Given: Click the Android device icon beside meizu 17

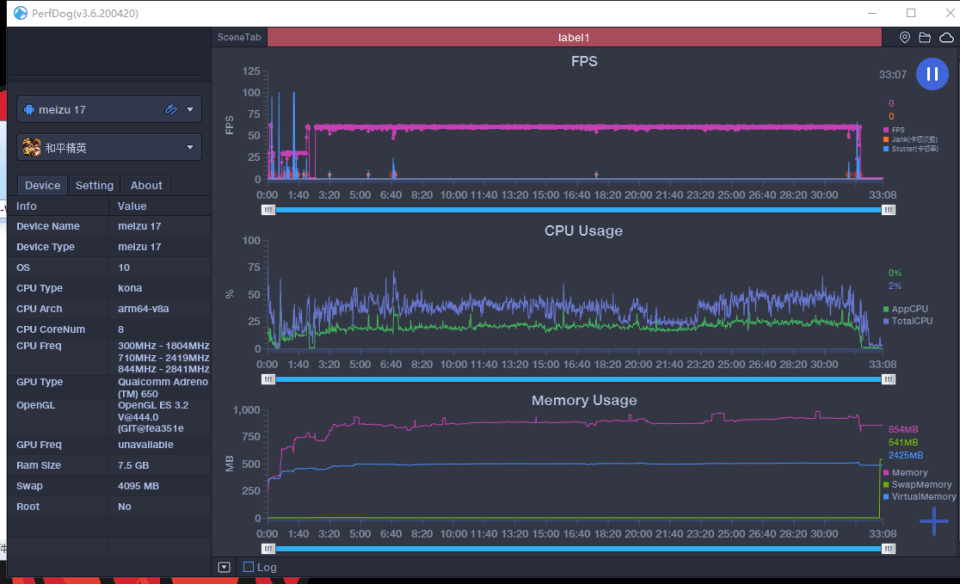Looking at the screenshot, I should tap(29, 110).
